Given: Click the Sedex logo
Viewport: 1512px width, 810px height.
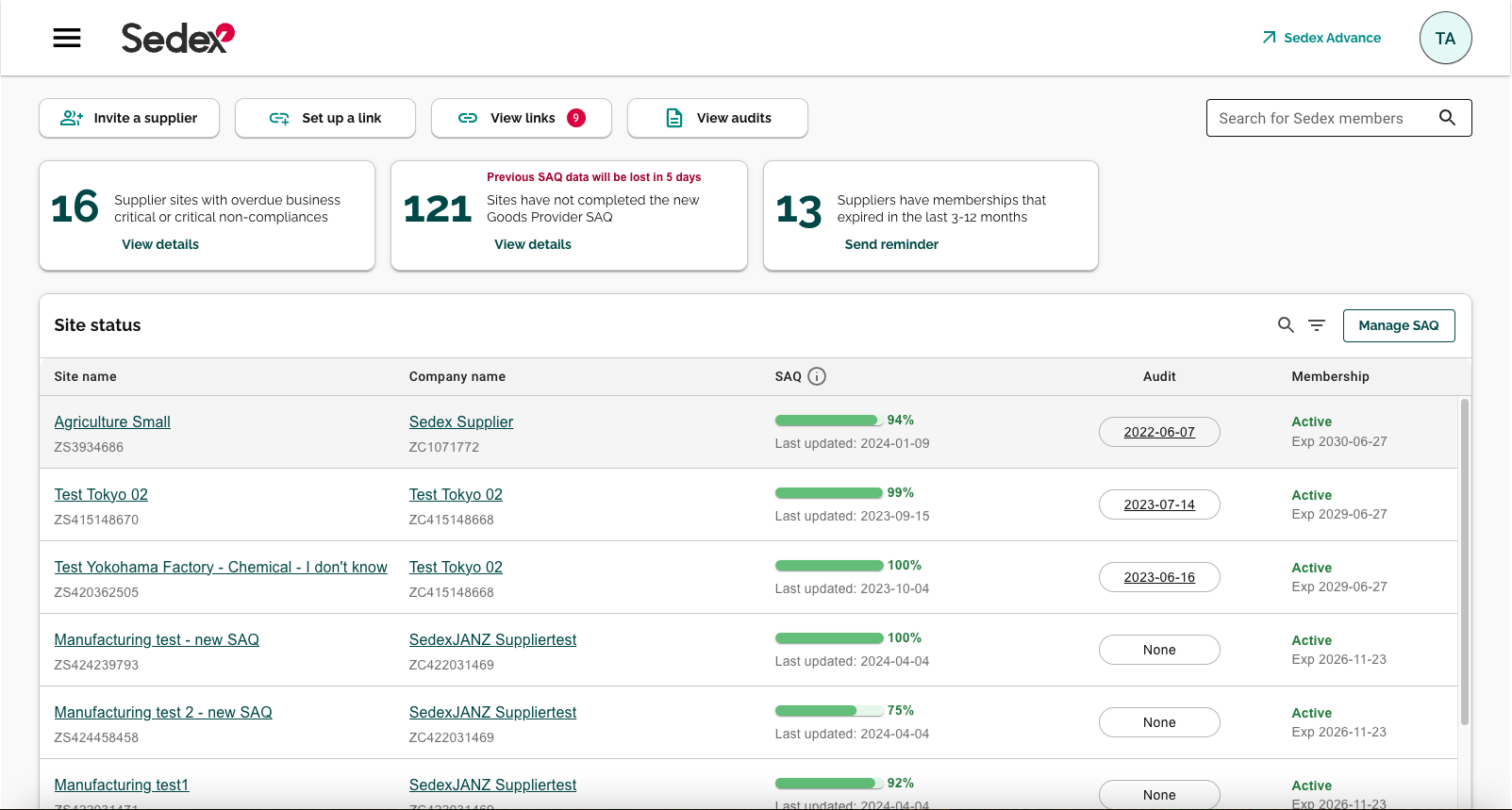Looking at the screenshot, I should (177, 38).
